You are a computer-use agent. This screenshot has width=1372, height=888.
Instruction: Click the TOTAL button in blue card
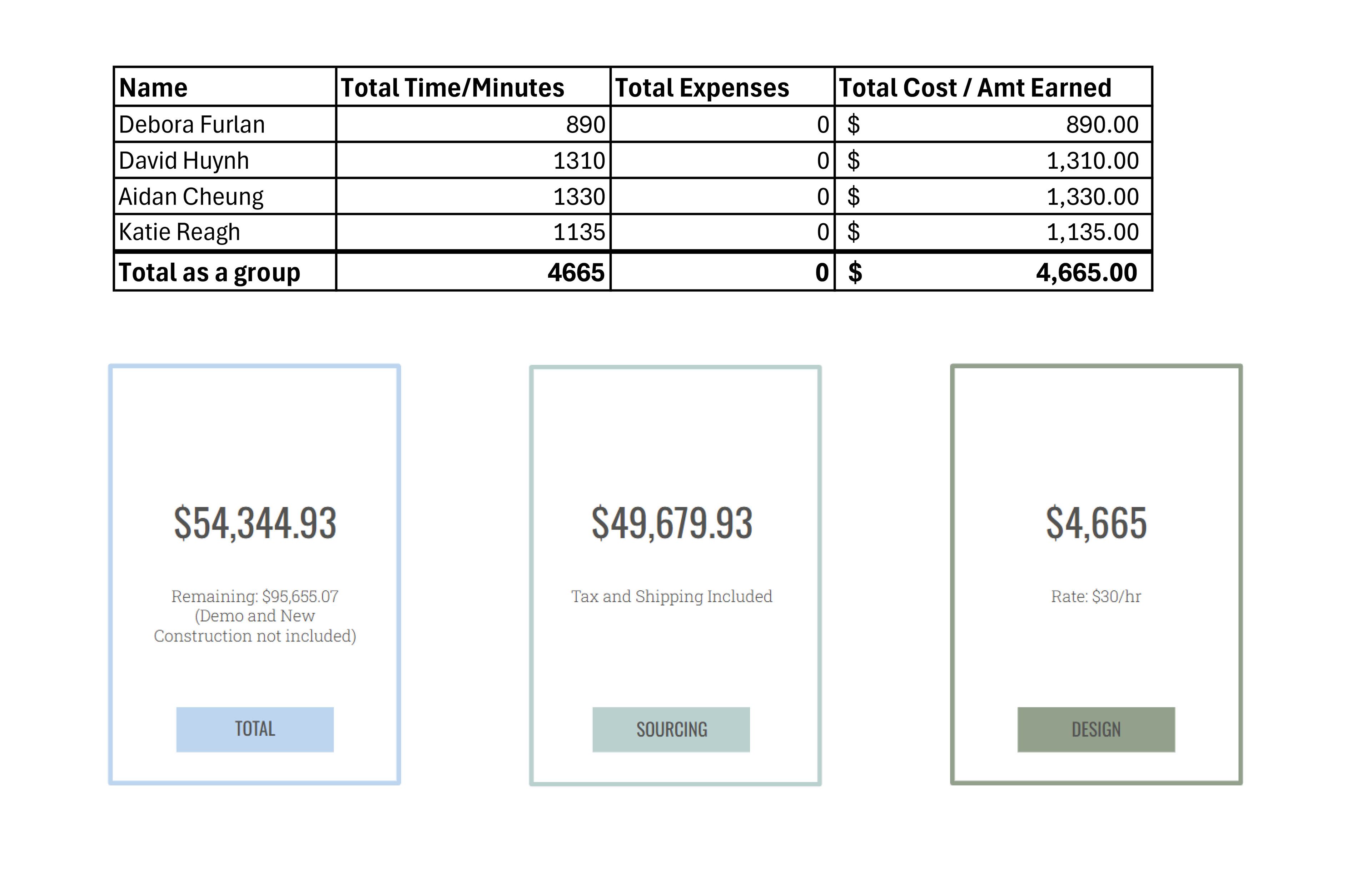pyautogui.click(x=255, y=729)
